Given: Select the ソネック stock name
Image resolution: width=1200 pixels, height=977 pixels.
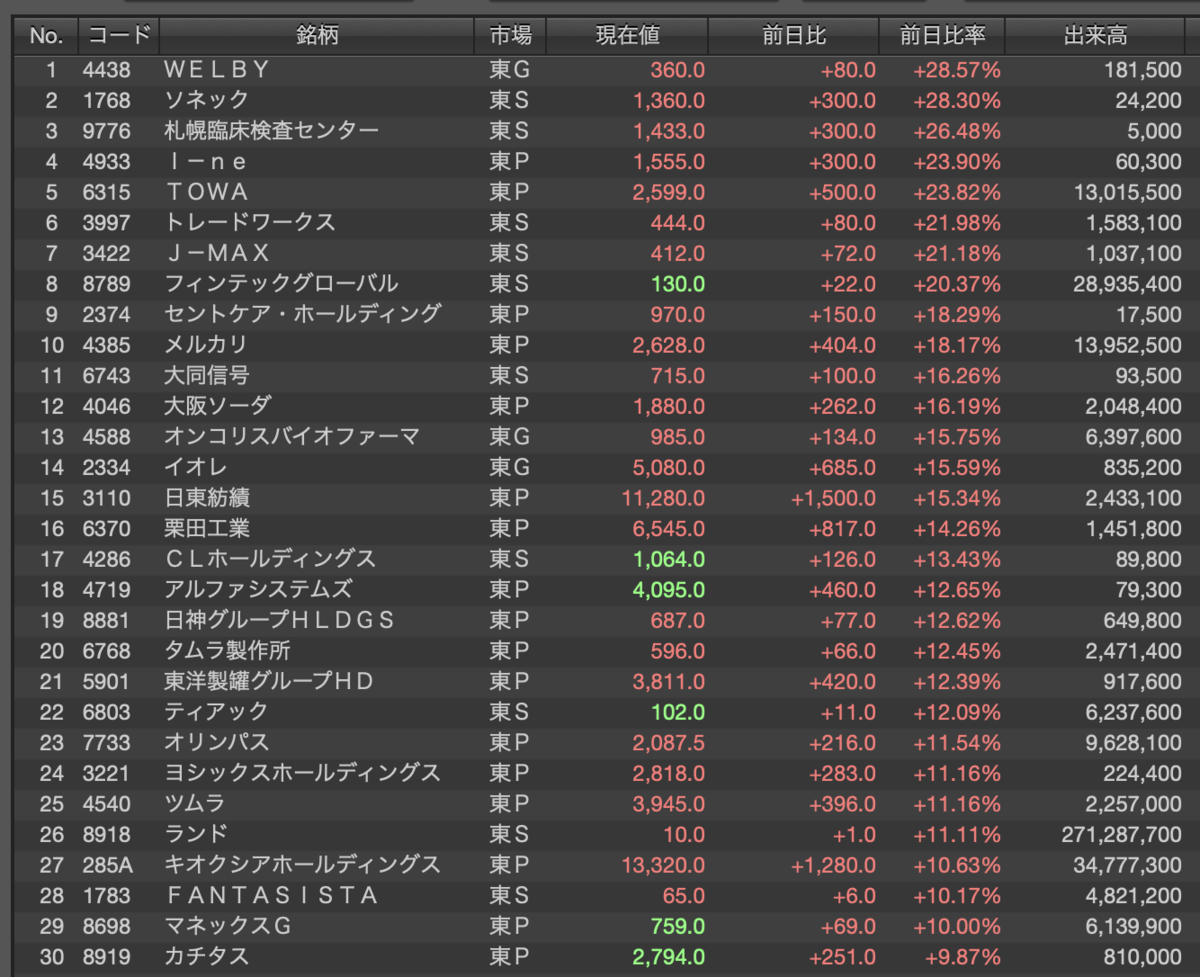Looking at the screenshot, I should 206,100.
